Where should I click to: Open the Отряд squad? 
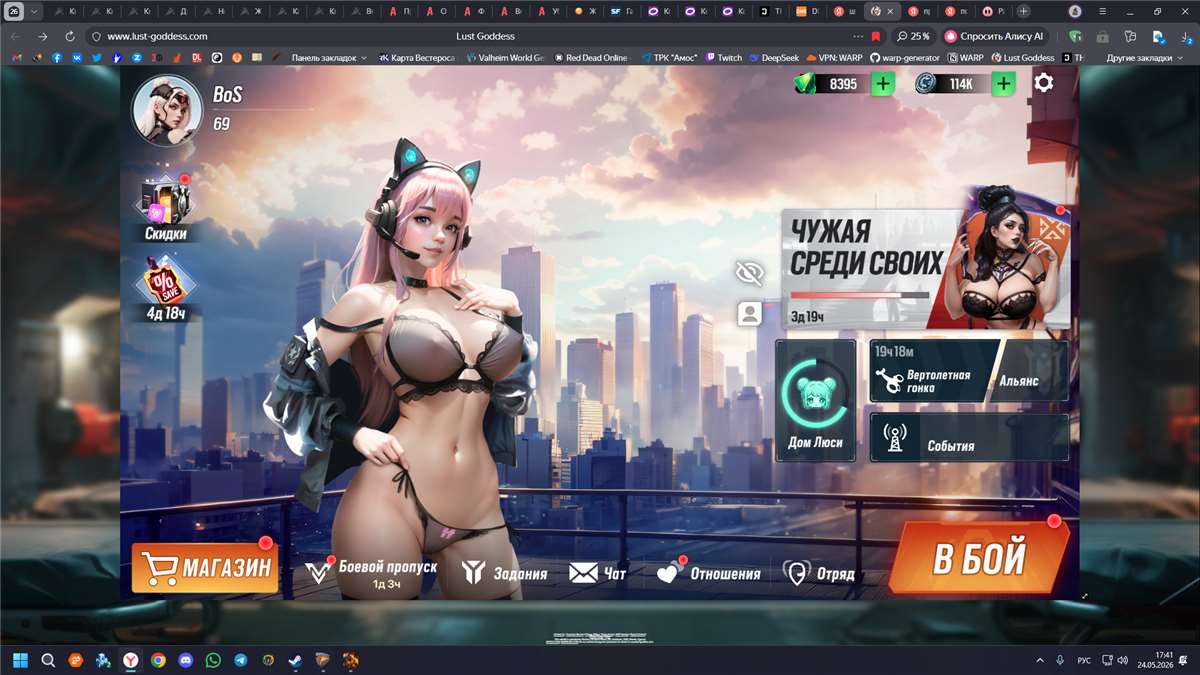pyautogui.click(x=819, y=573)
